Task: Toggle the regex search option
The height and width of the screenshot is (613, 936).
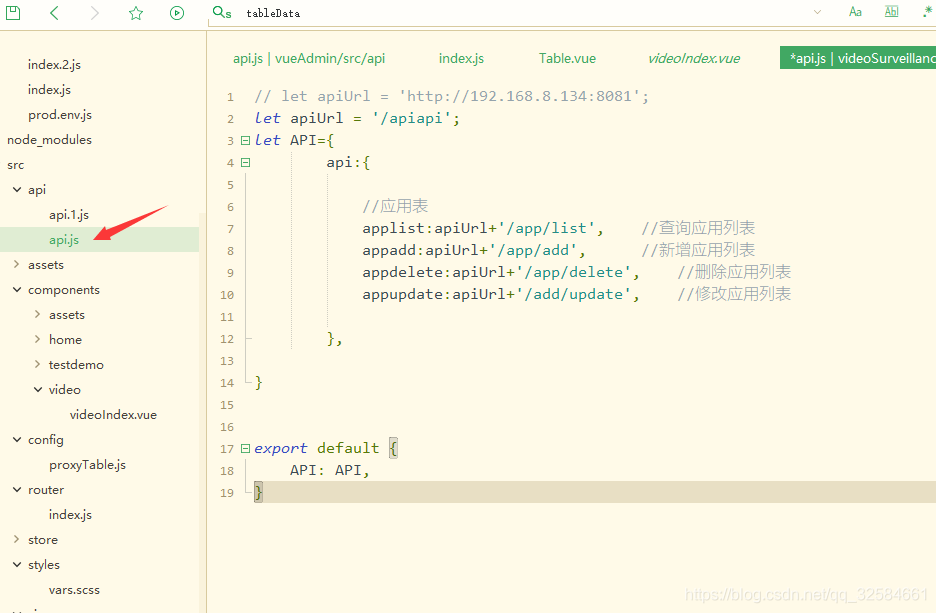Action: [927, 12]
